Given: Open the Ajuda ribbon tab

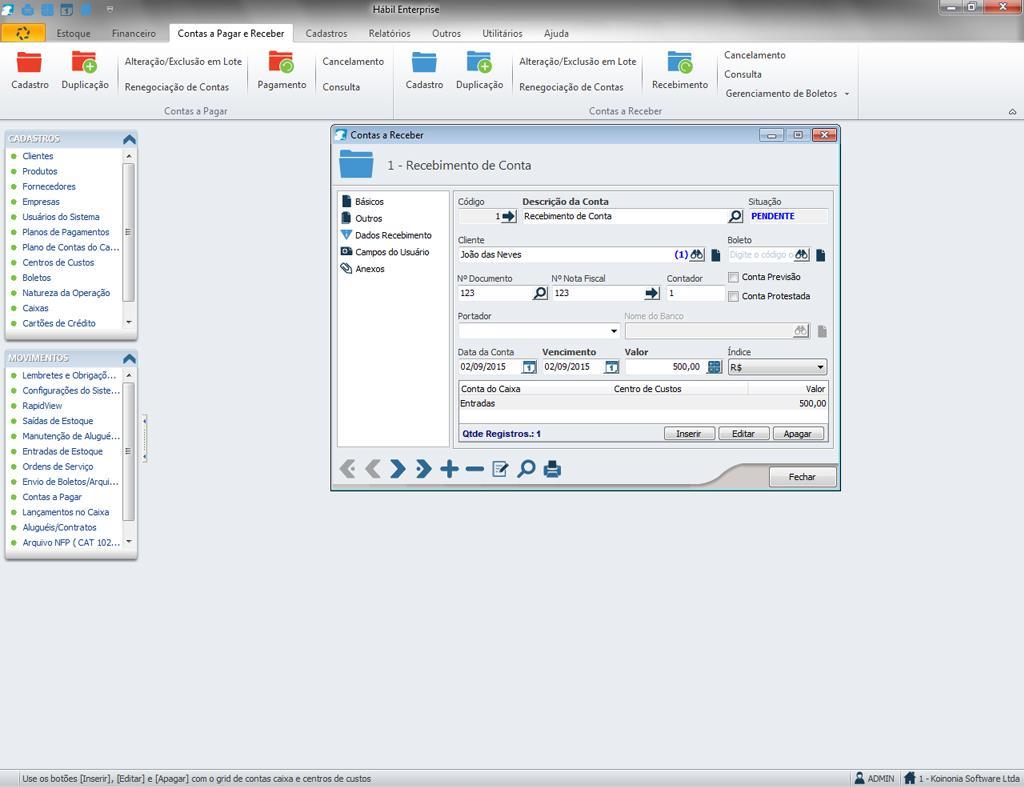Looking at the screenshot, I should [x=556, y=33].
